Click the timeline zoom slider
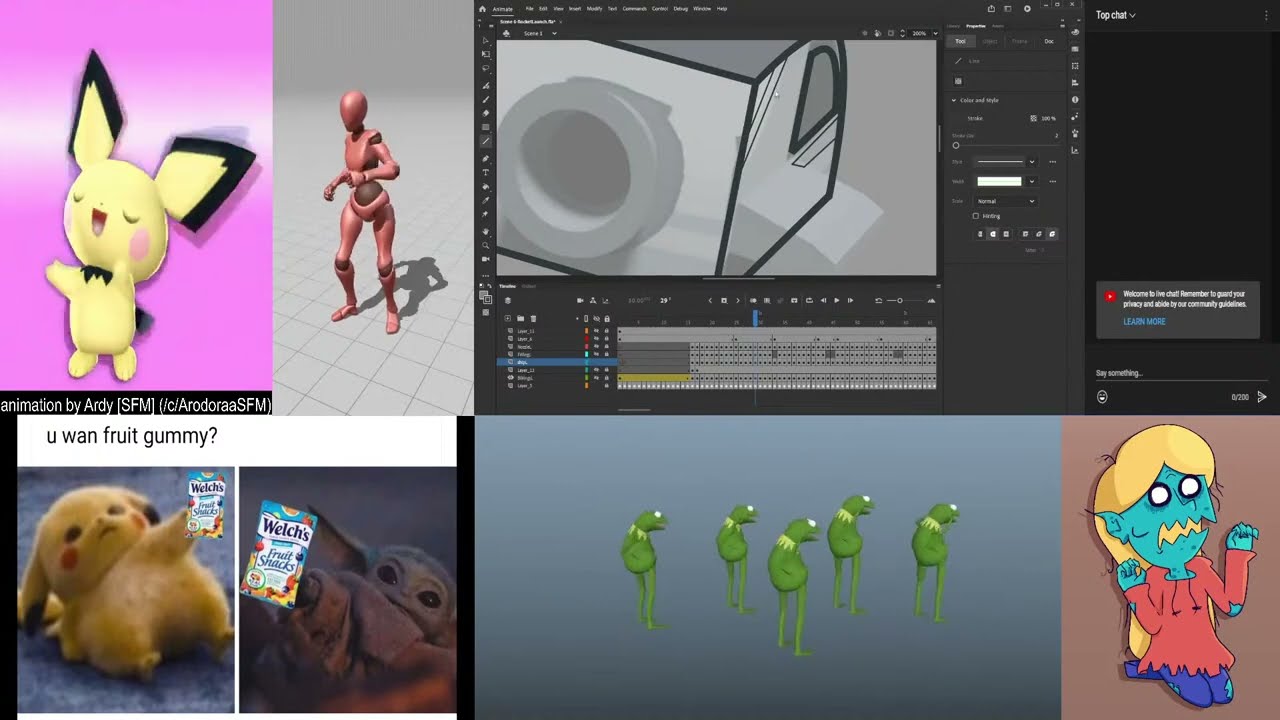1280x720 pixels. coord(900,301)
